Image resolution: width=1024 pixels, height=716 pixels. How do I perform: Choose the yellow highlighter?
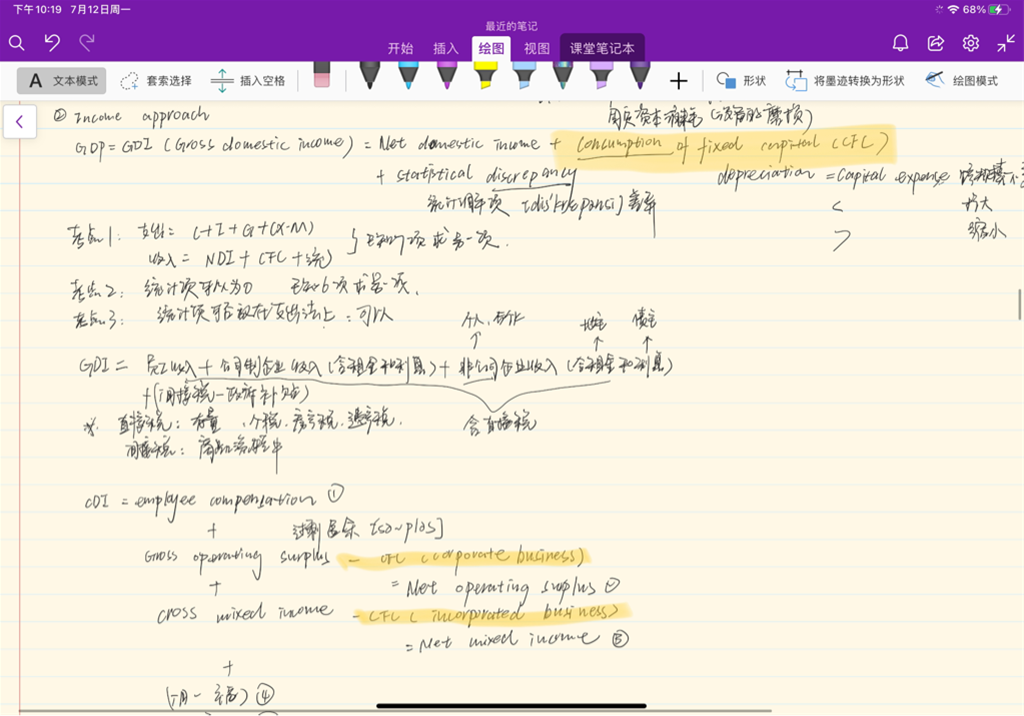click(x=485, y=76)
